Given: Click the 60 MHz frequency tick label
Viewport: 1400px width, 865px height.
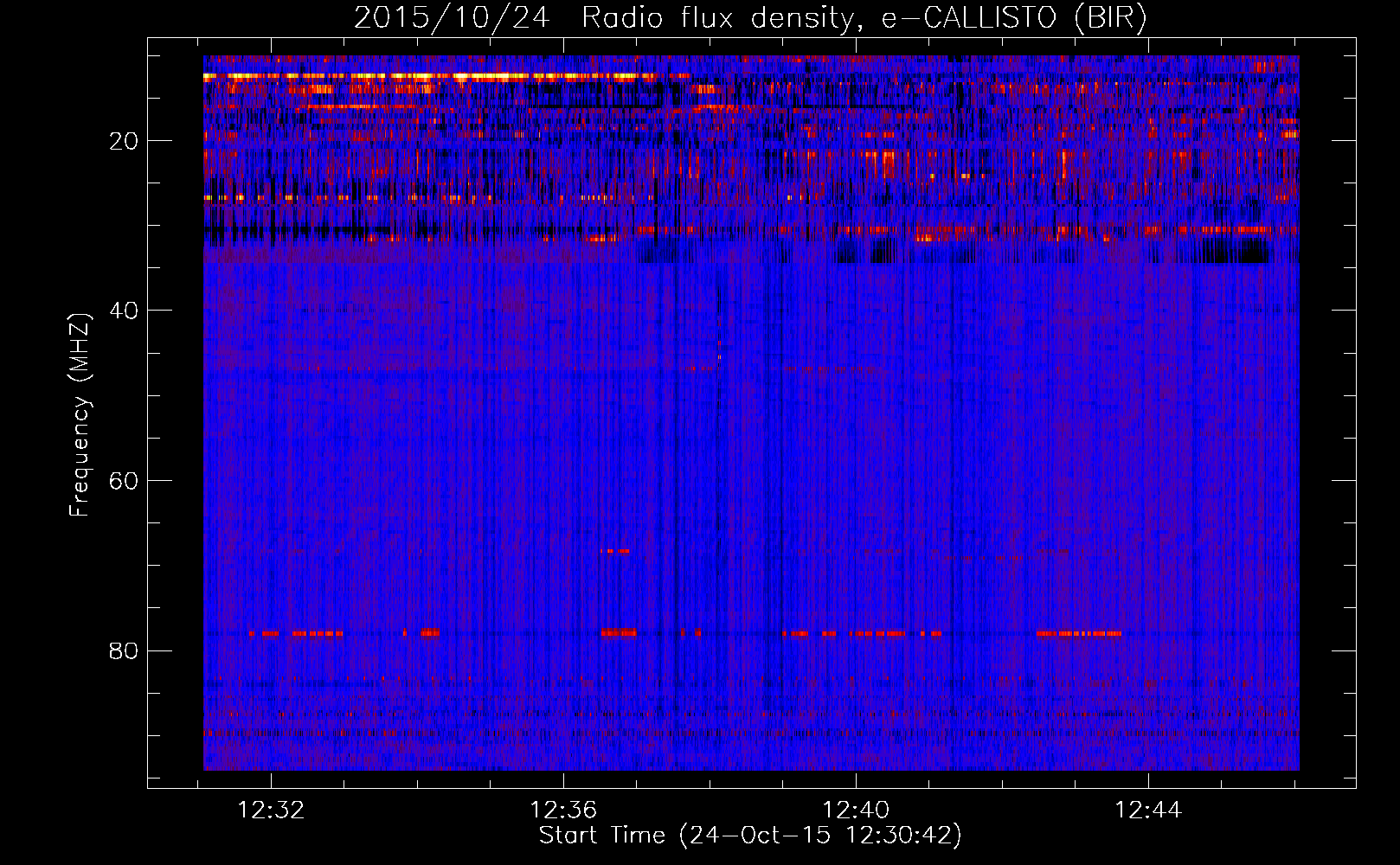Looking at the screenshot, I should click(x=125, y=481).
